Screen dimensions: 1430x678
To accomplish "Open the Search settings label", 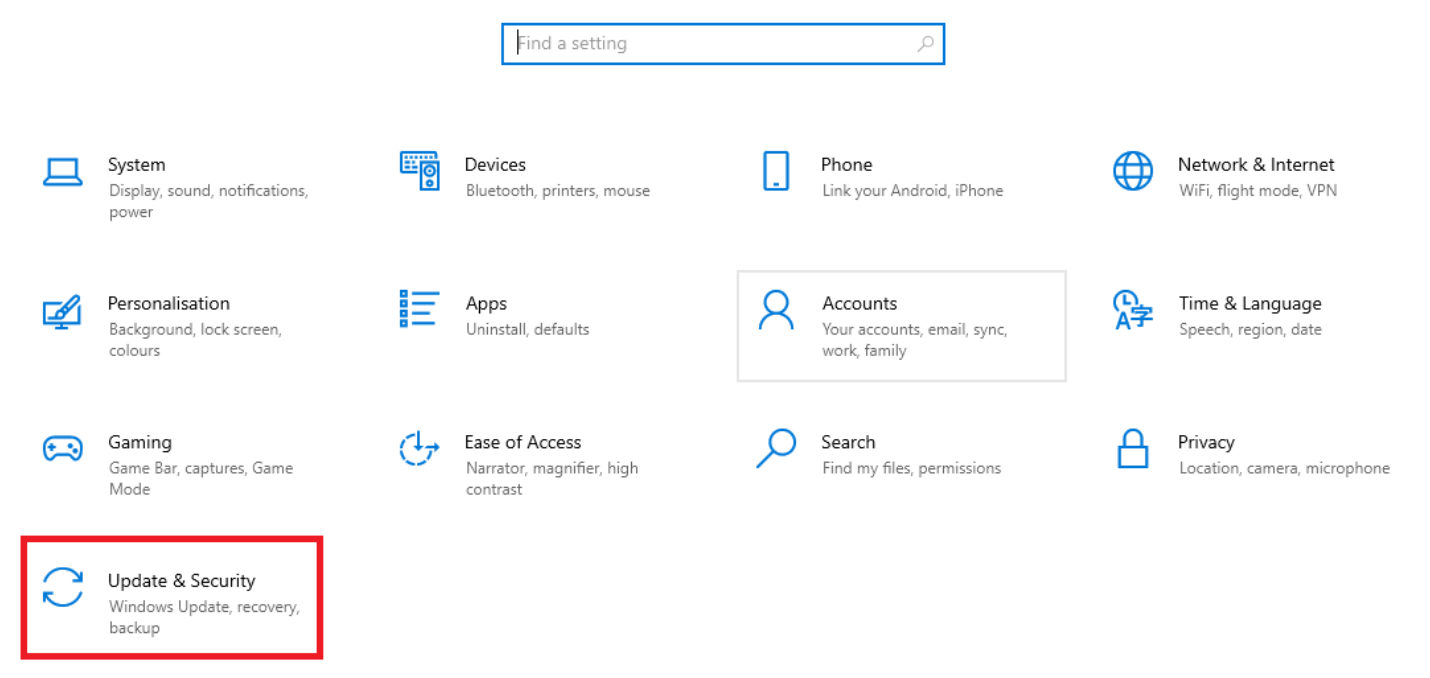I will tap(848, 442).
